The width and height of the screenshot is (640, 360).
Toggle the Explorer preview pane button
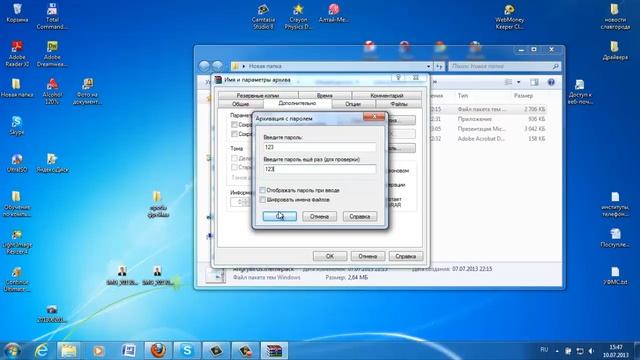click(534, 82)
